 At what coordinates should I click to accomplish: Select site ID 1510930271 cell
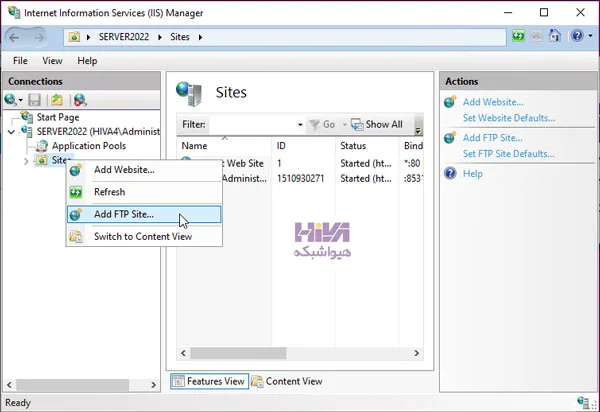pos(300,179)
